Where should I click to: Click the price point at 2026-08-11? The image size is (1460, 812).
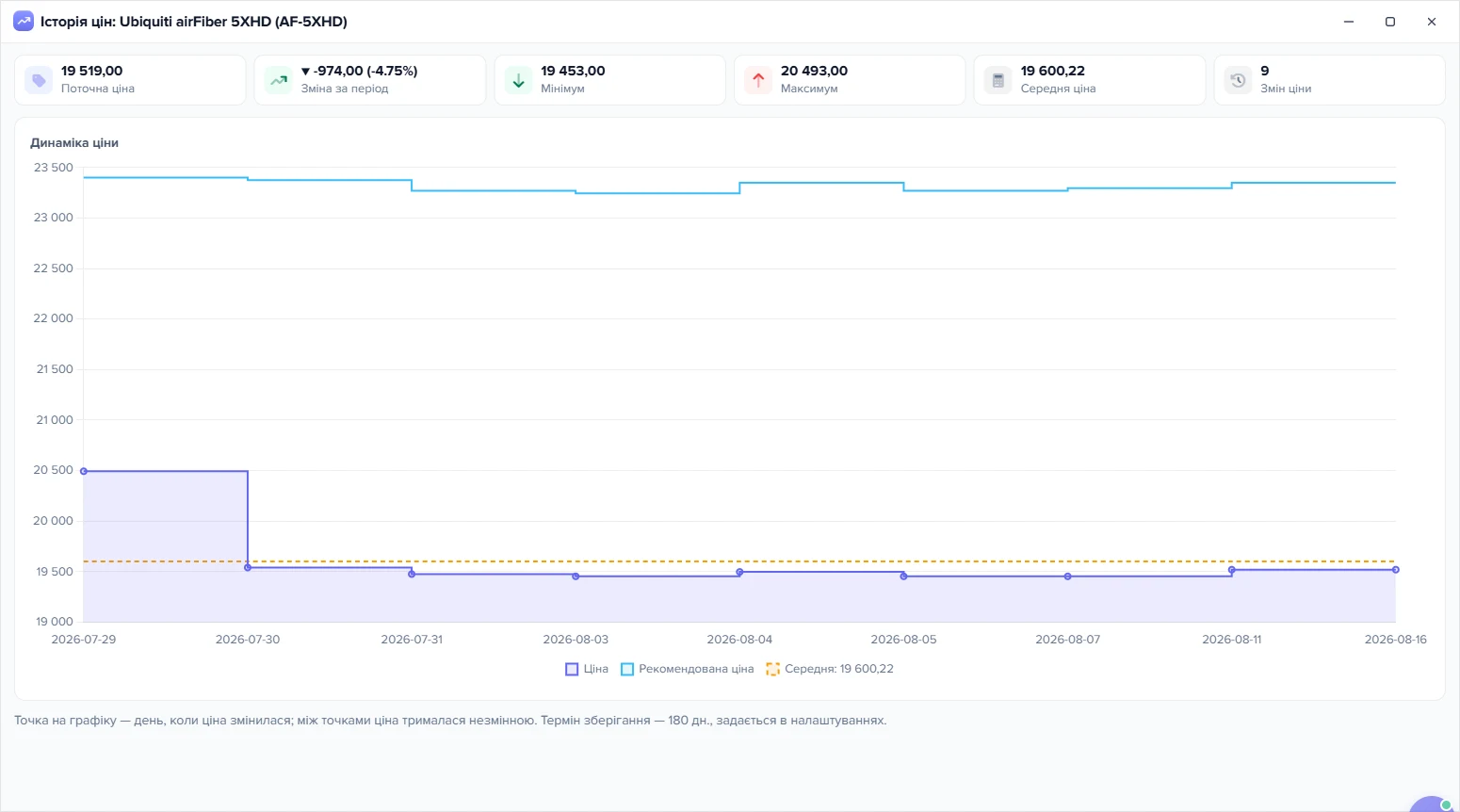click(1231, 570)
